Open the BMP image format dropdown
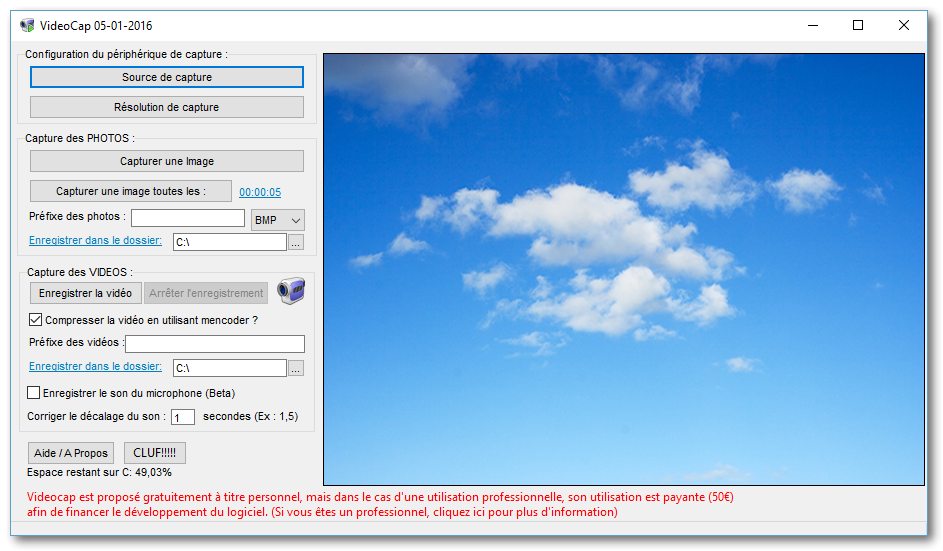Viewport: 943px width, 551px height. point(278,219)
